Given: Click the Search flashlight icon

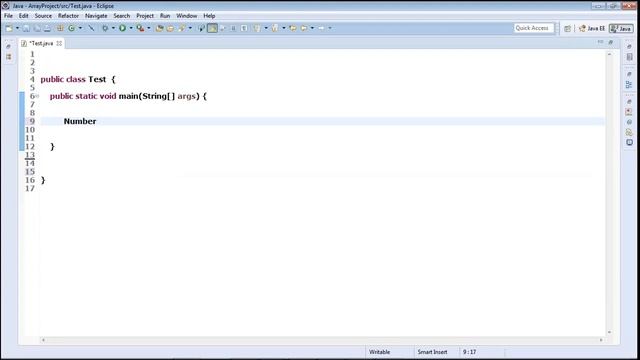Looking at the screenshot, I should 182,28.
